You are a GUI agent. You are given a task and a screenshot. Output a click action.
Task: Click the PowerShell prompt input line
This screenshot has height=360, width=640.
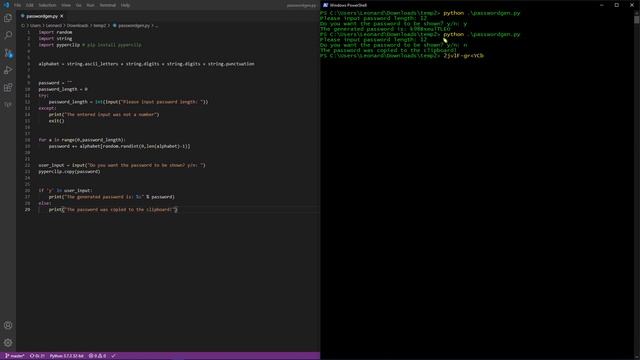coord(402,56)
